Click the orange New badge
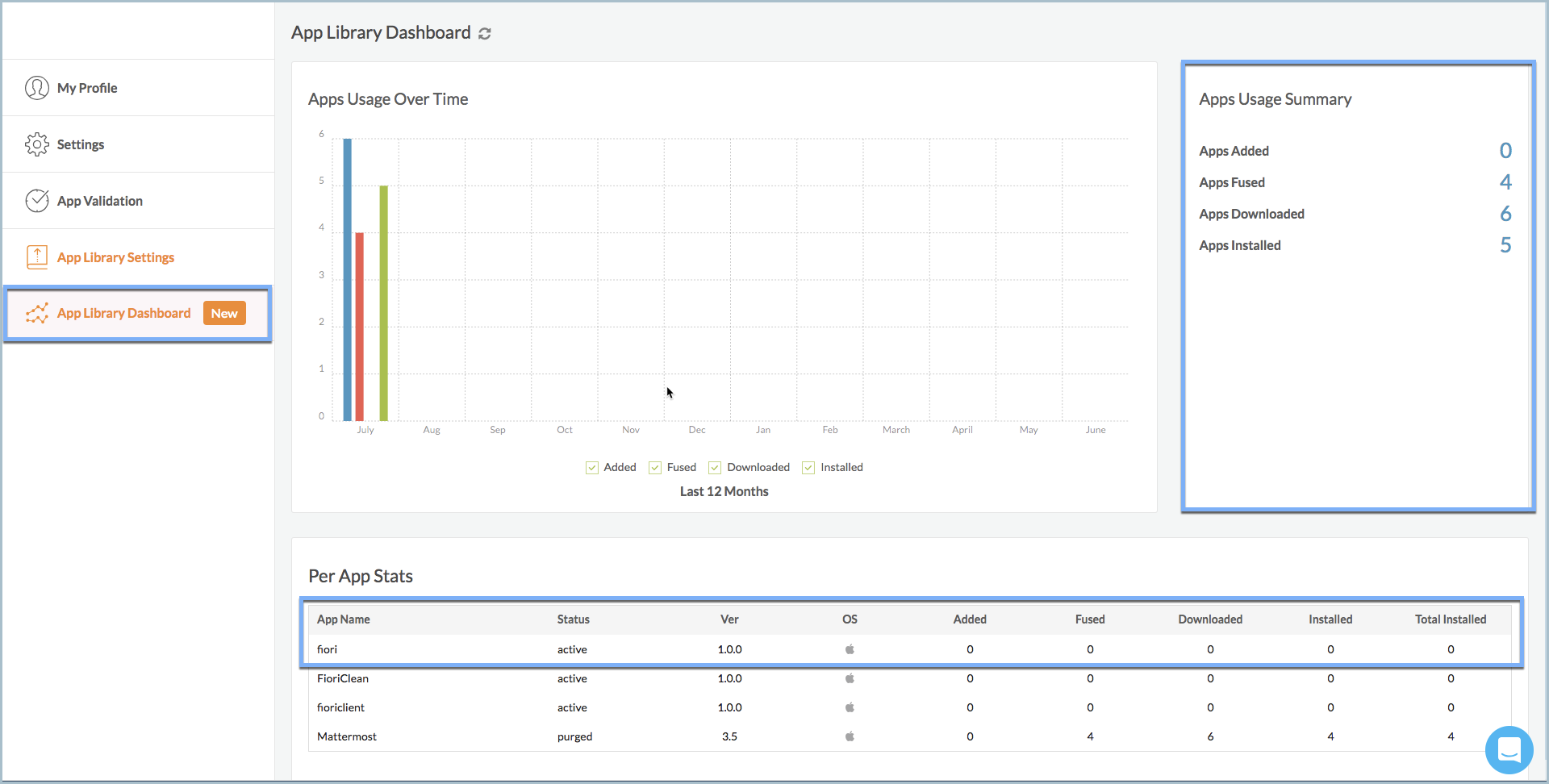Image resolution: width=1549 pixels, height=784 pixels. tap(224, 313)
